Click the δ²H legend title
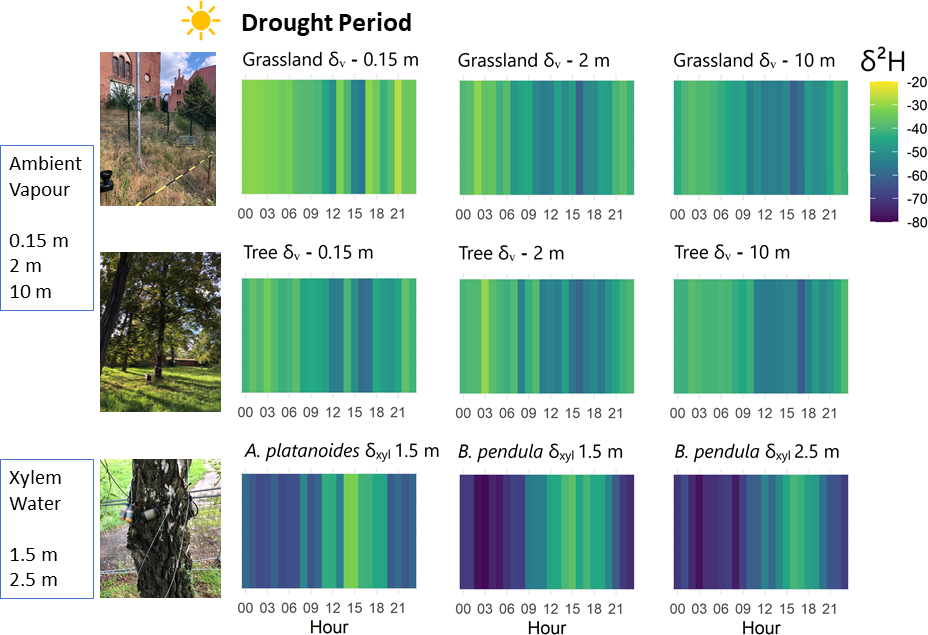The height and width of the screenshot is (635, 928). (883, 60)
